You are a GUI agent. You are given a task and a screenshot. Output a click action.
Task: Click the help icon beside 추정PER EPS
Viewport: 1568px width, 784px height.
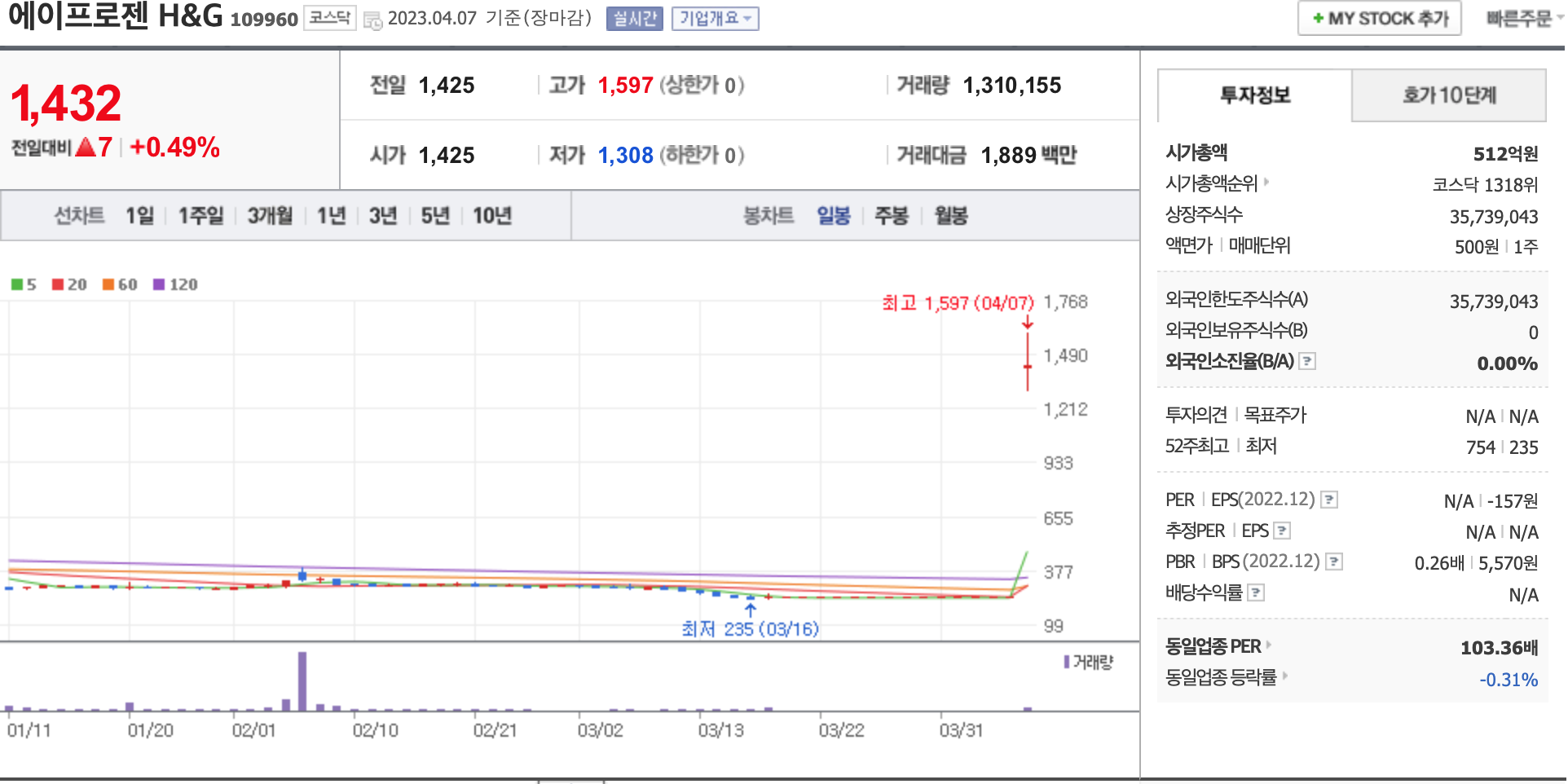(x=1282, y=531)
